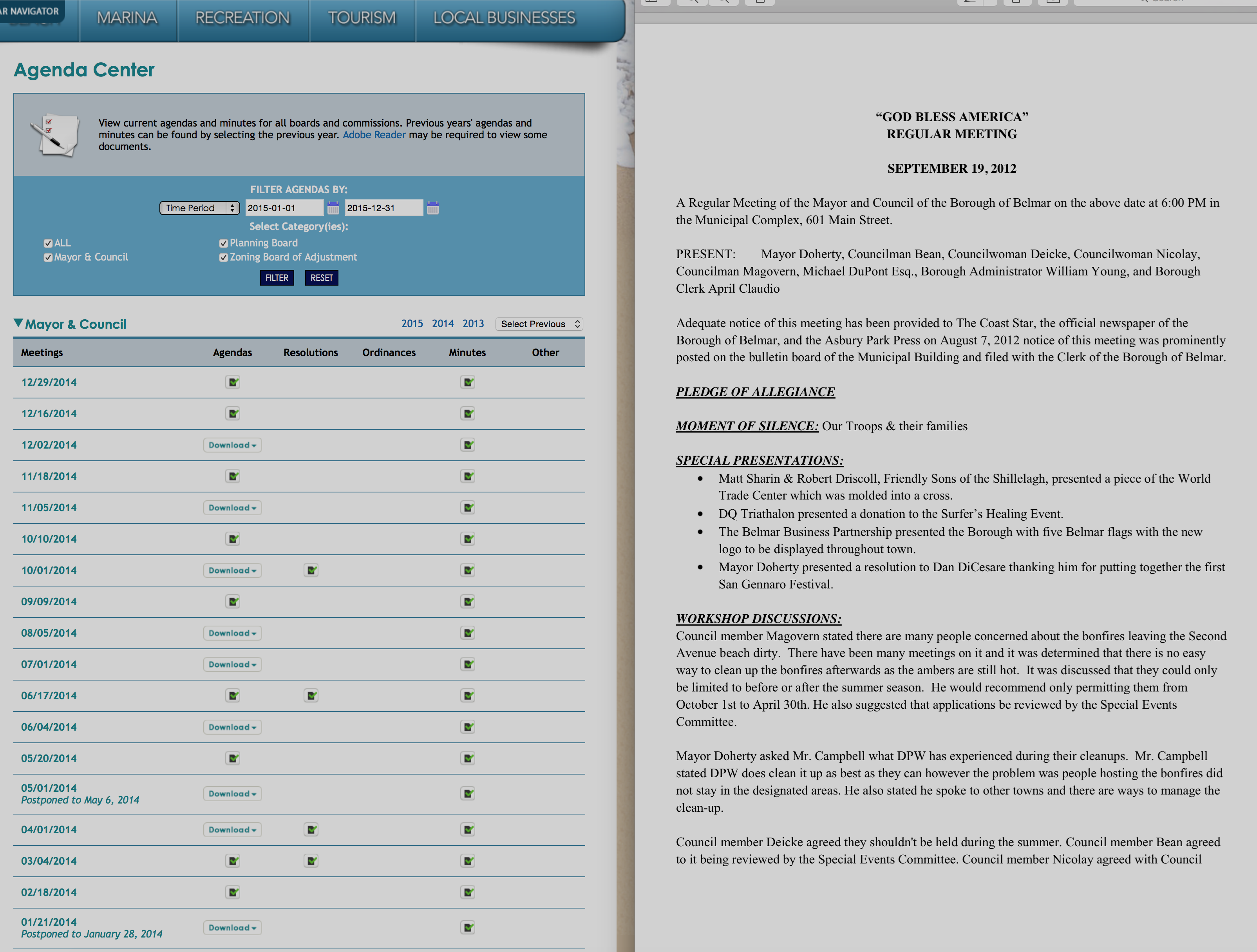Open agenda icon for 12/16/2014 meeting
Screen dimensions: 1257x952
(232, 413)
